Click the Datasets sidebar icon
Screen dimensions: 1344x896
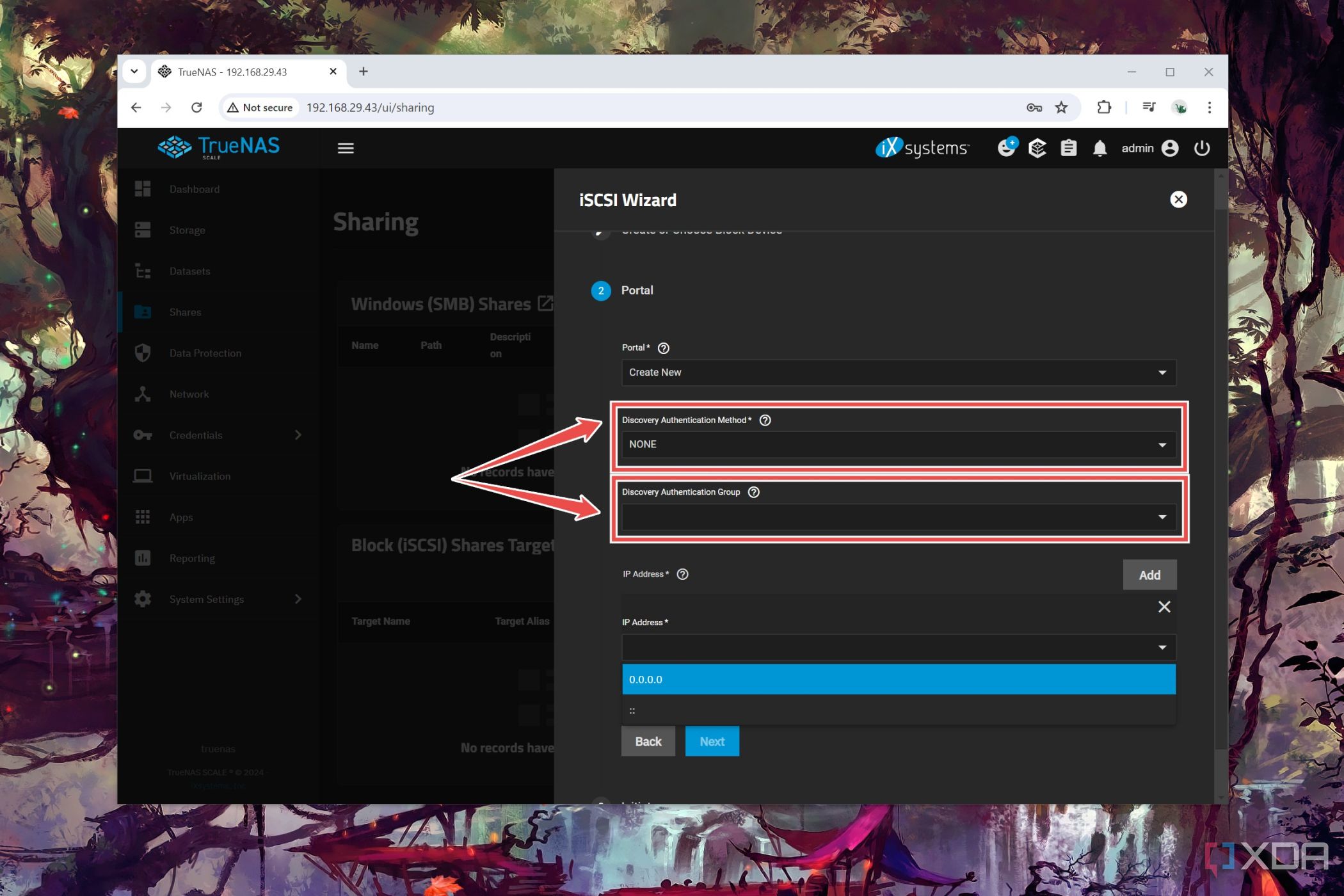point(144,271)
